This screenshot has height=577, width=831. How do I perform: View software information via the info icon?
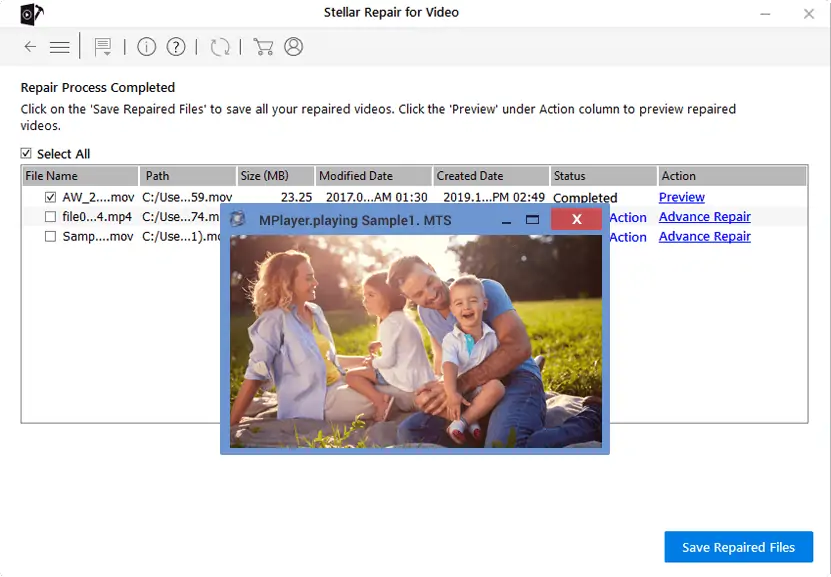146,46
